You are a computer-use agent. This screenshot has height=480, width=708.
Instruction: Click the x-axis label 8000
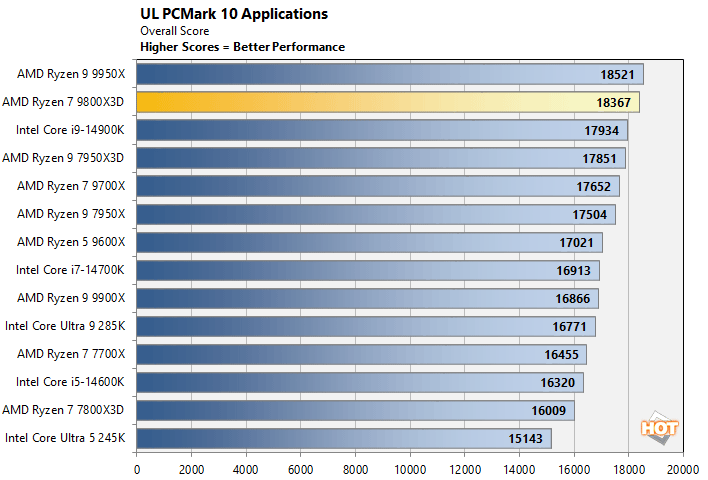coord(355,470)
